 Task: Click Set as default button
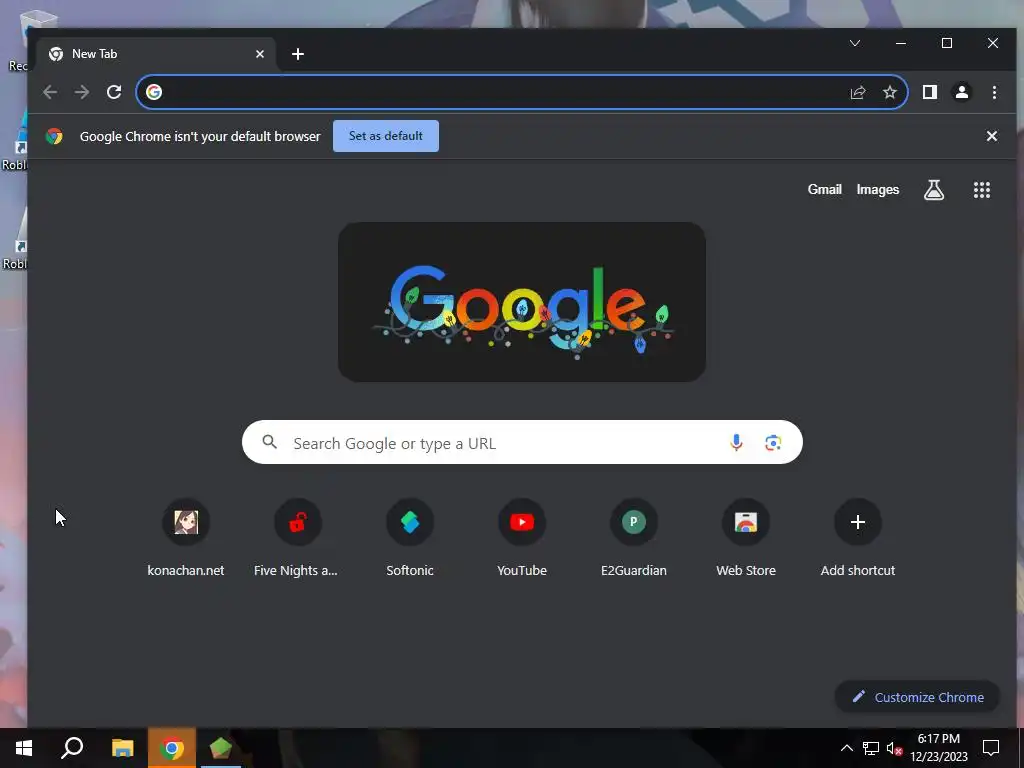(x=386, y=136)
